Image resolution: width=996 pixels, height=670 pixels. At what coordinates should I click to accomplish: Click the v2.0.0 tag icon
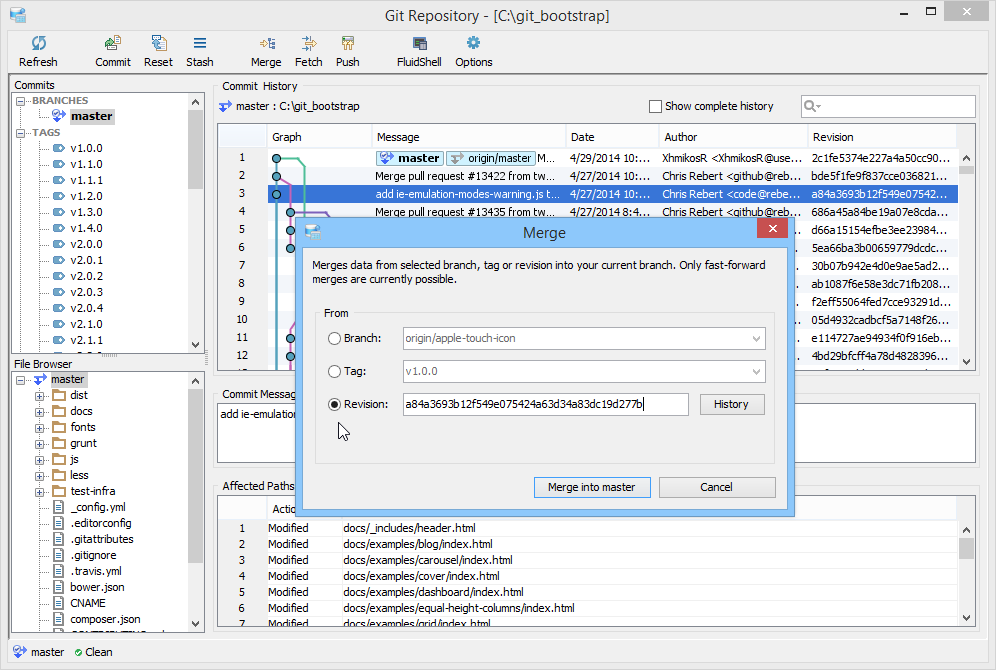59,244
